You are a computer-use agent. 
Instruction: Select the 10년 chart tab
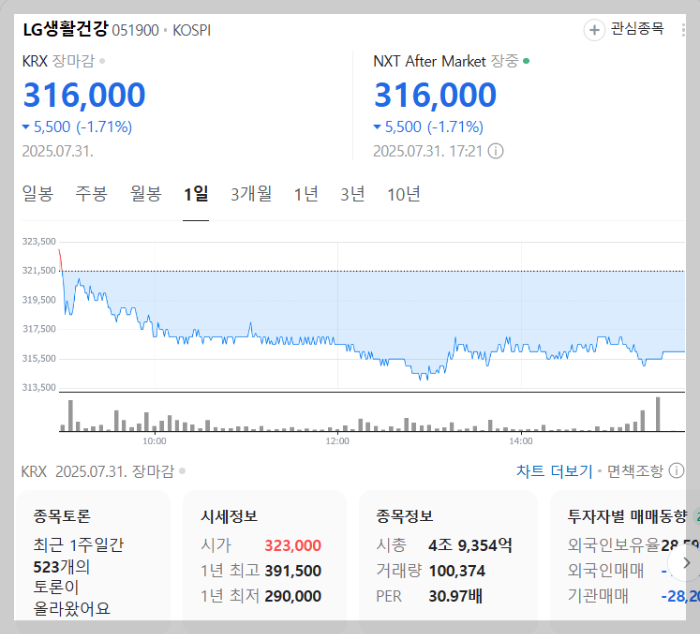click(x=404, y=194)
